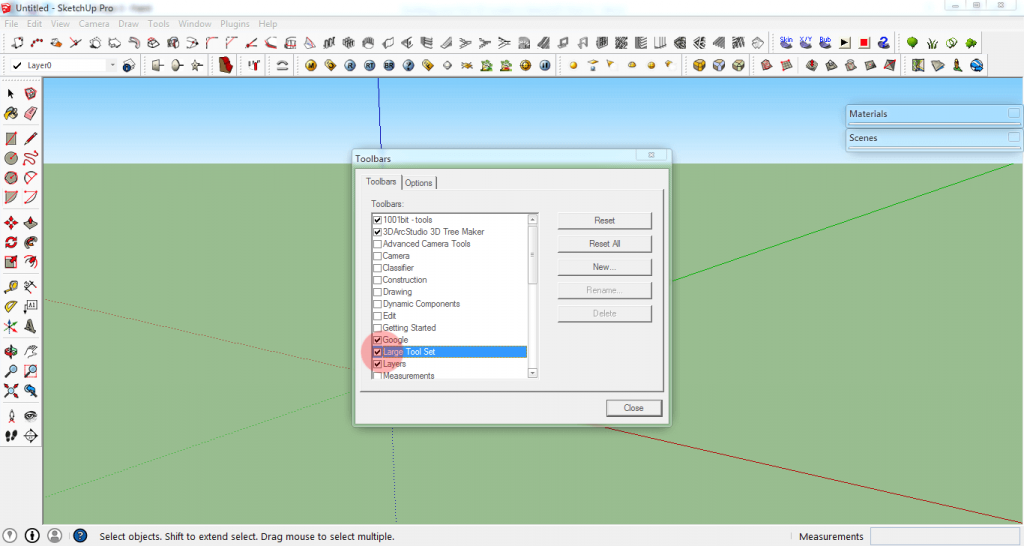1024x546 pixels.
Task: Open the Plugins menu
Action: (234, 24)
